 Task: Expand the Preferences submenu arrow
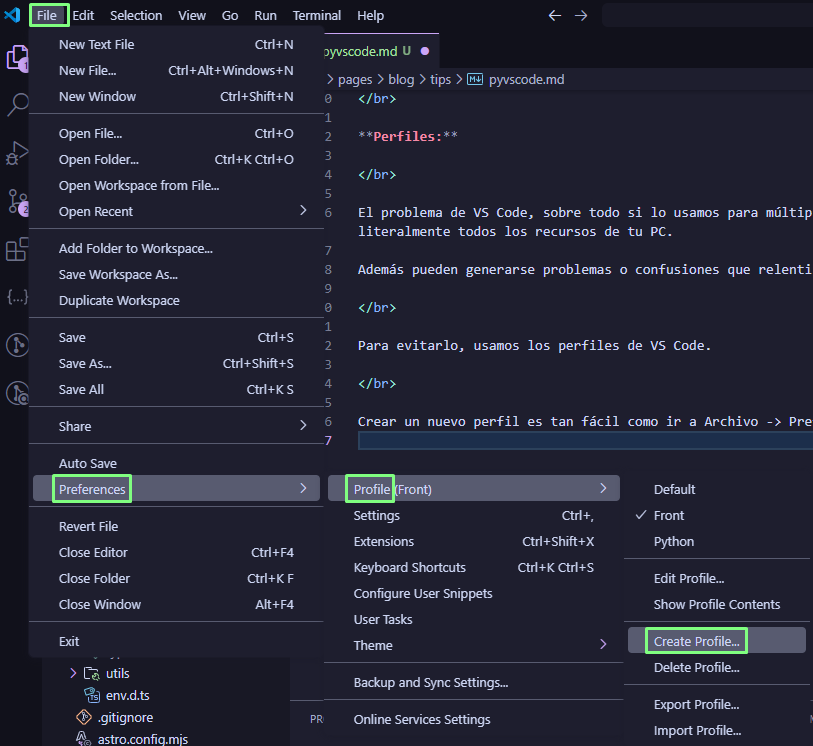303,488
